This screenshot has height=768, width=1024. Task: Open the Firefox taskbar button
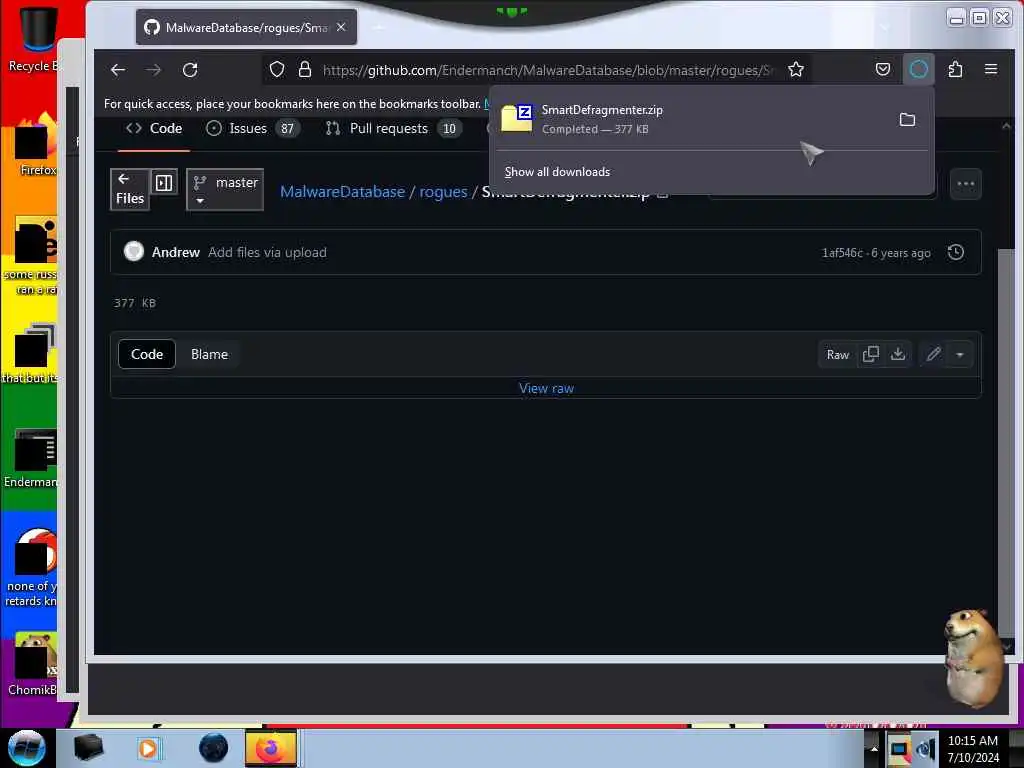coord(270,748)
